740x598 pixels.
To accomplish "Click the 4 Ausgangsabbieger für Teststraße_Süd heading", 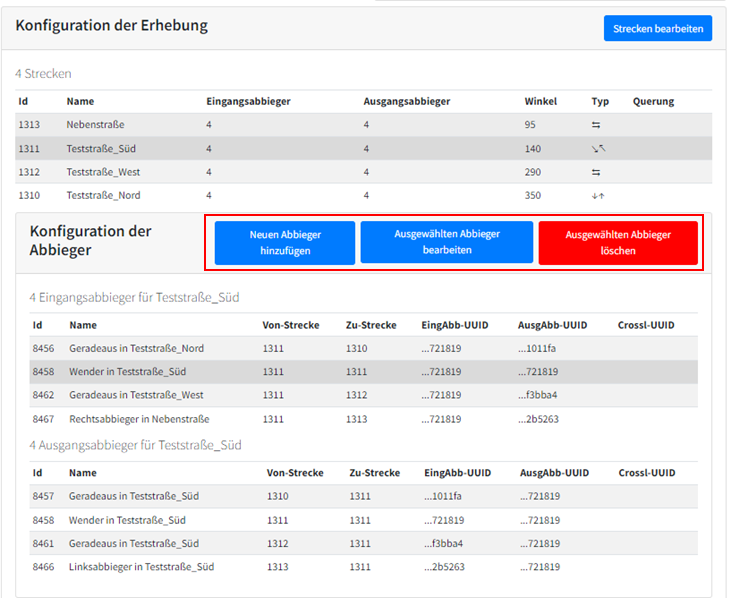I will (x=135, y=445).
